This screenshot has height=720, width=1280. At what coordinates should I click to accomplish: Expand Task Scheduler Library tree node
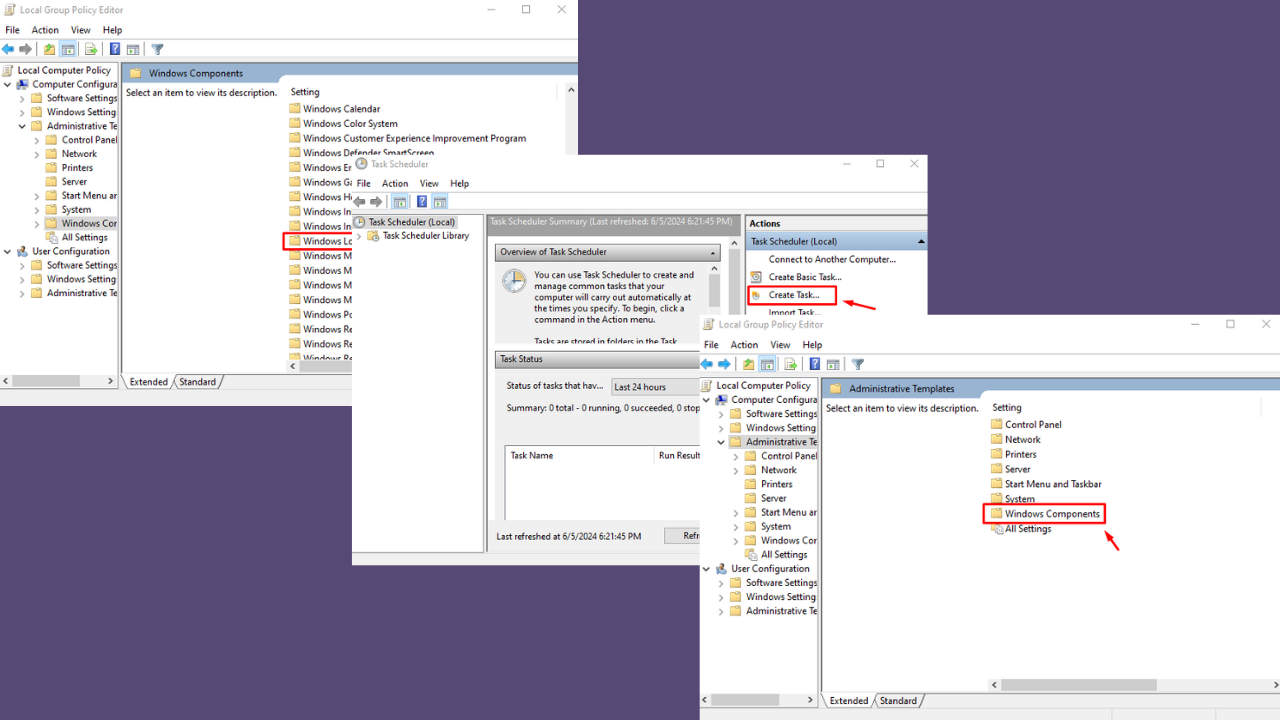360,236
